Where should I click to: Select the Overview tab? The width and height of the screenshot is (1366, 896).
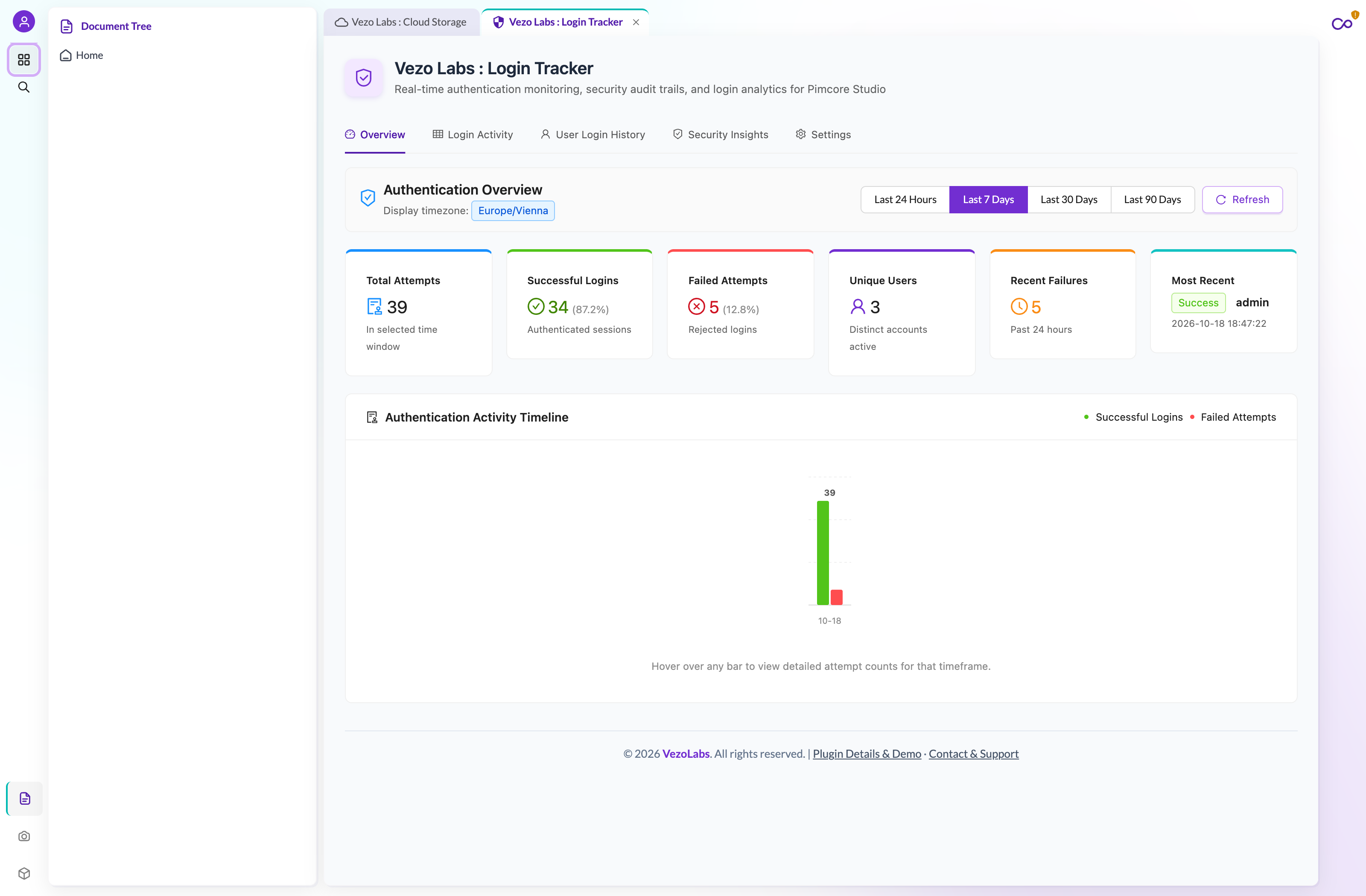pyautogui.click(x=375, y=134)
